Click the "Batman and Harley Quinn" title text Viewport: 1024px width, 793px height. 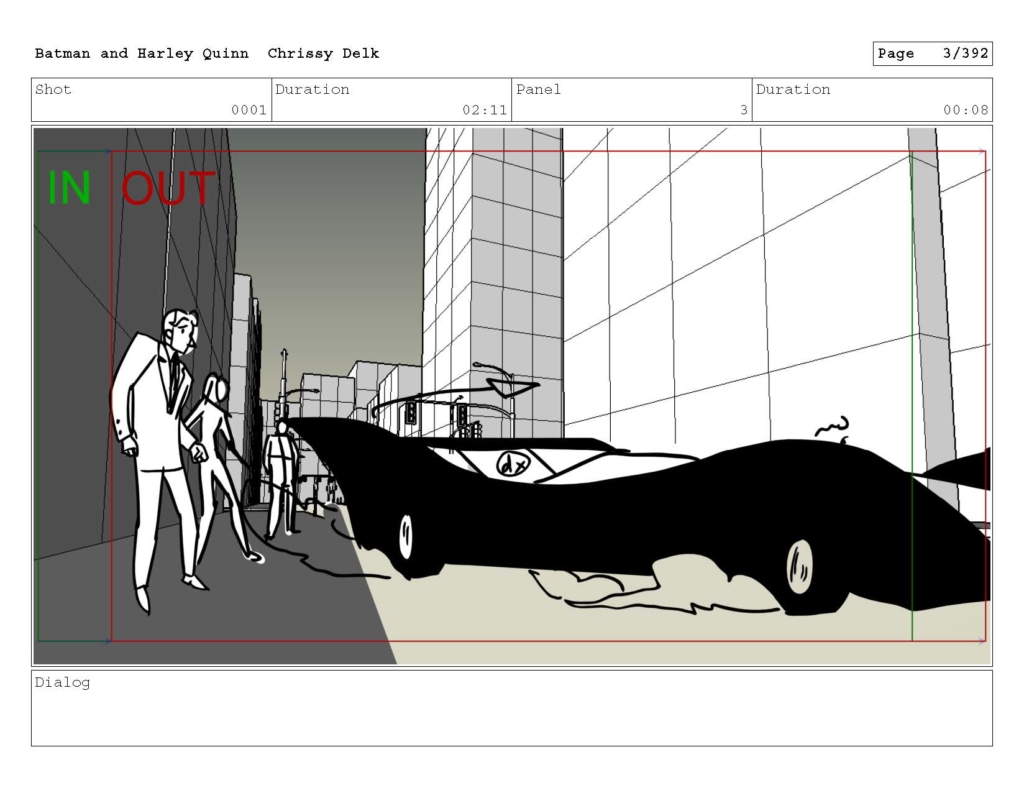142,54
